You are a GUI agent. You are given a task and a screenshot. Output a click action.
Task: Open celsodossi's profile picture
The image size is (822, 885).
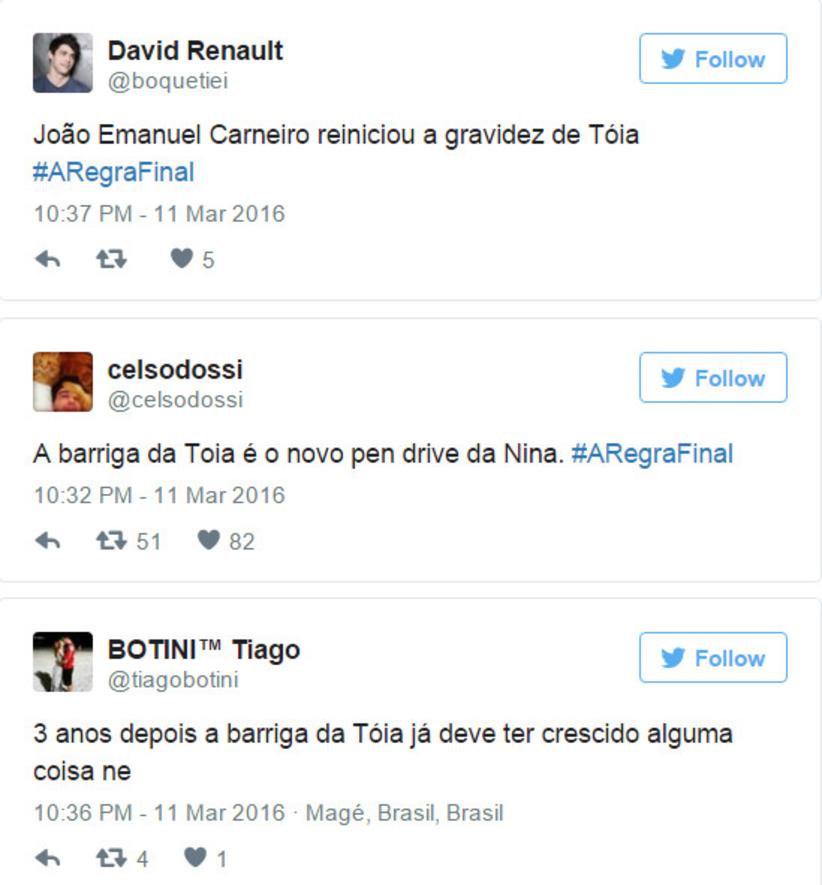63,382
